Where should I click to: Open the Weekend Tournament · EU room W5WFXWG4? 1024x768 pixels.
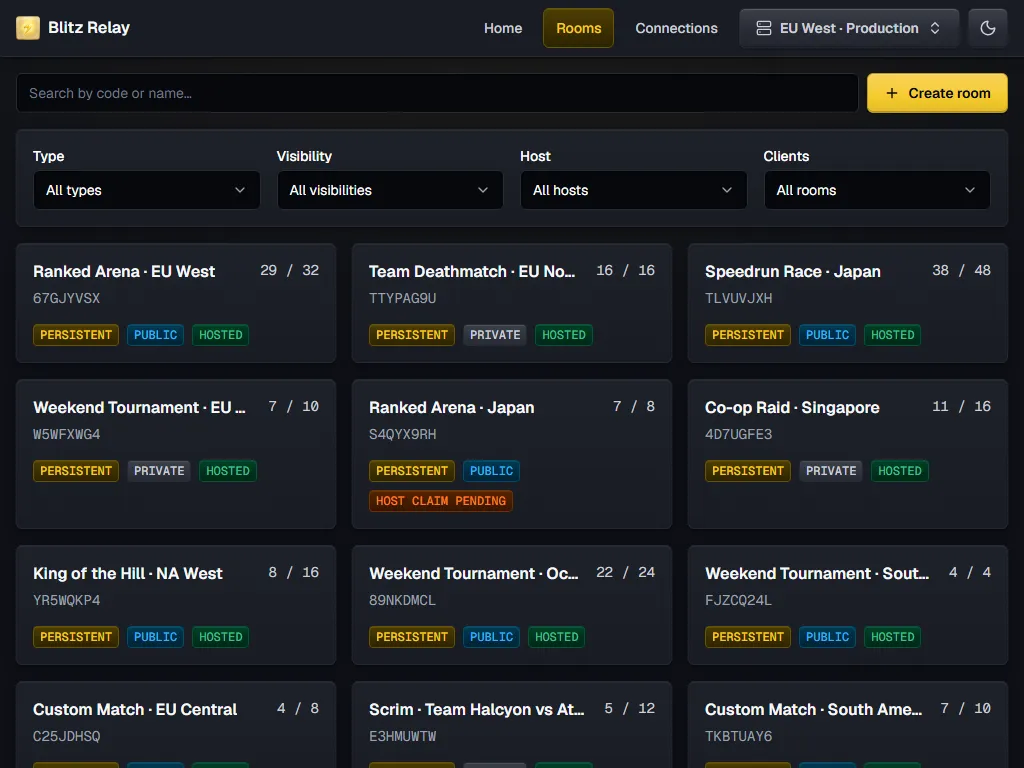pos(176,454)
